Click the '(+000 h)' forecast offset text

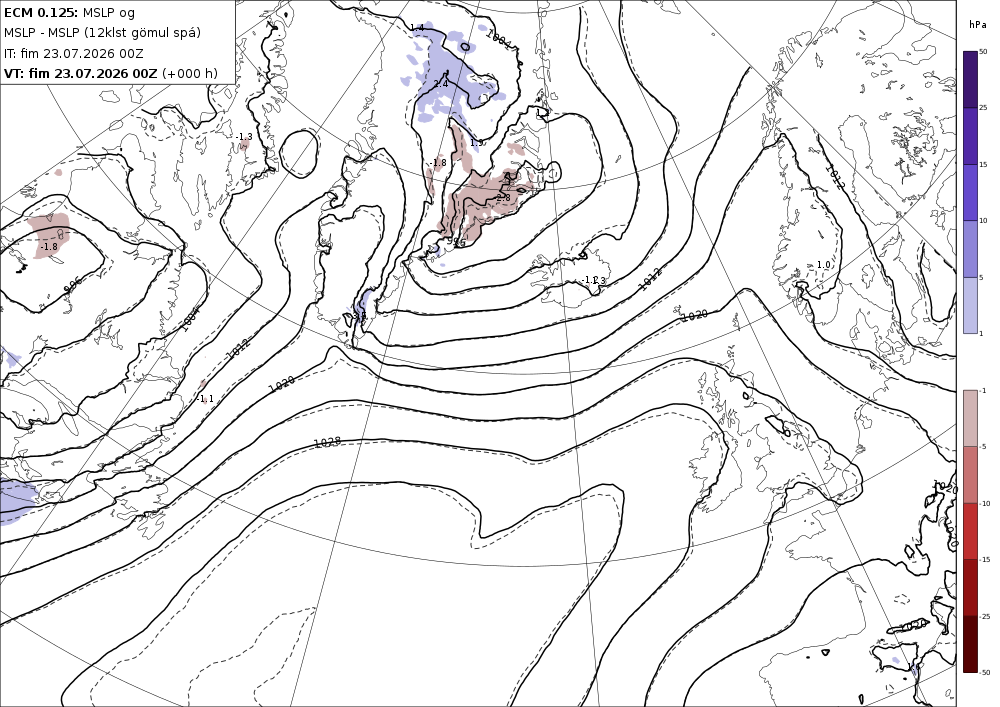(x=190, y=73)
